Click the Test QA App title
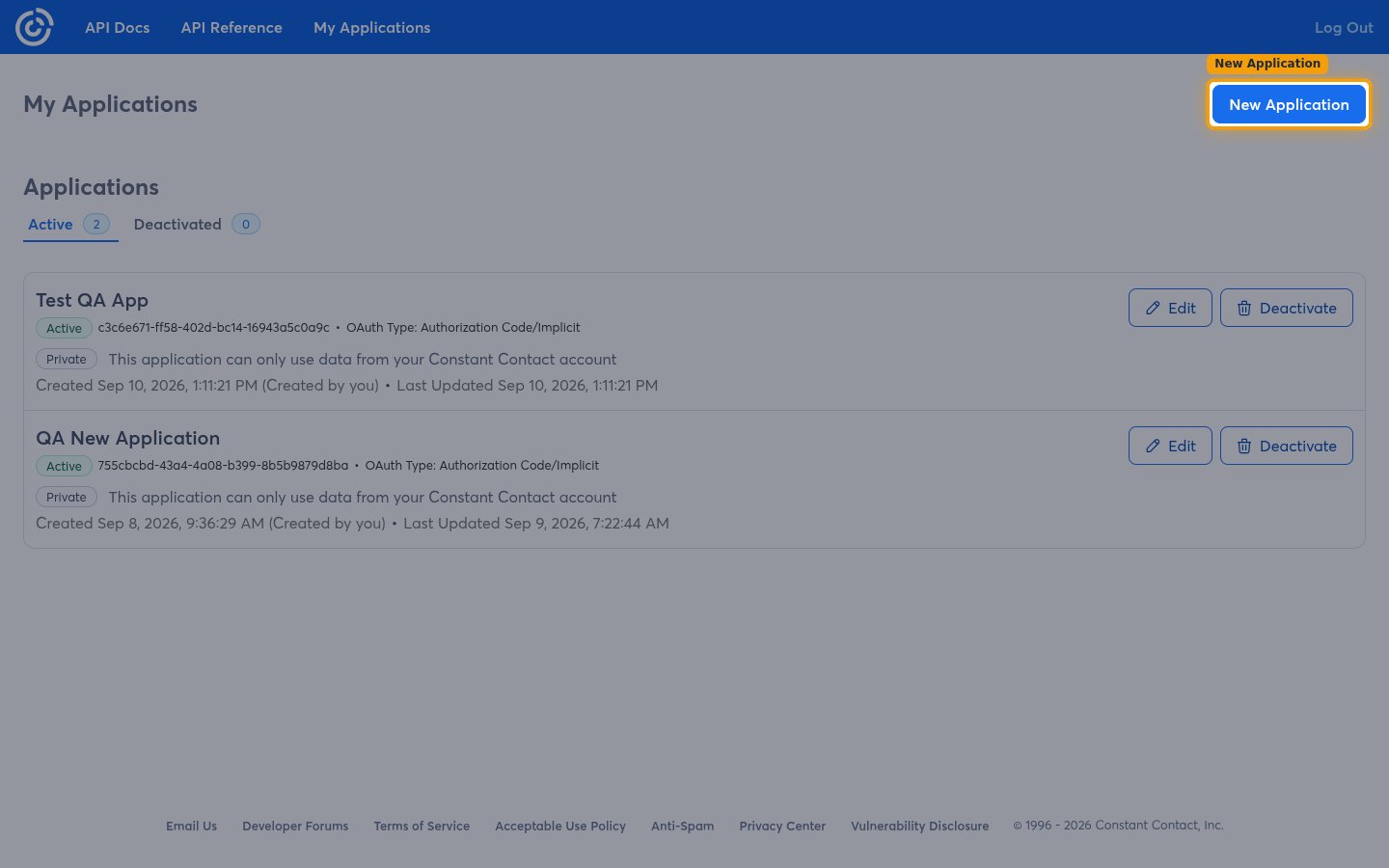Image resolution: width=1389 pixels, height=868 pixels. (x=92, y=300)
